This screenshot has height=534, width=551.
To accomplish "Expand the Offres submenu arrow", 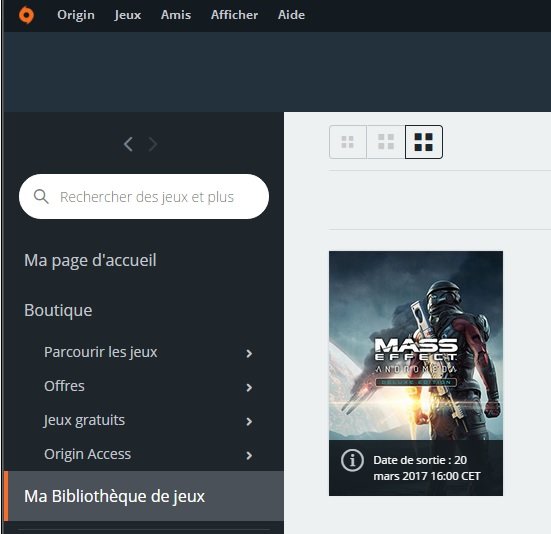I will tap(249, 388).
